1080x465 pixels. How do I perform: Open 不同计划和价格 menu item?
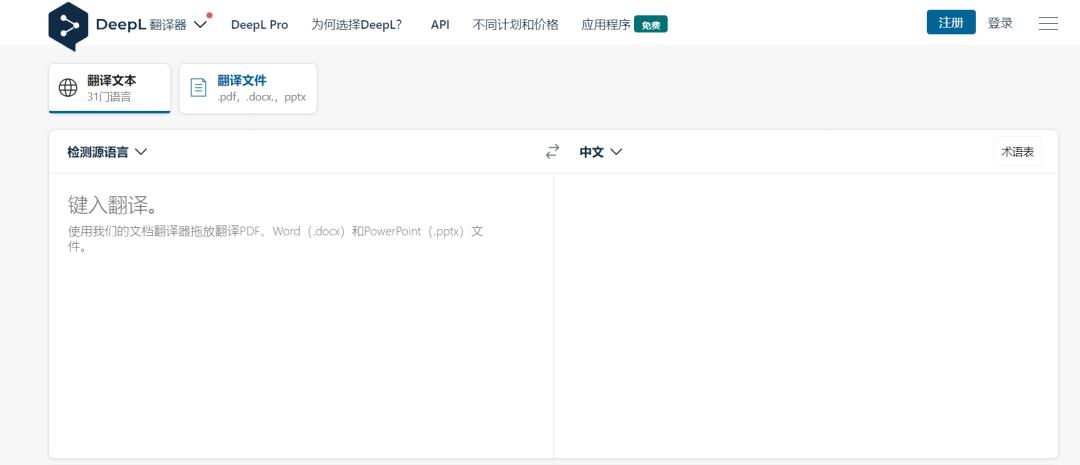point(515,25)
